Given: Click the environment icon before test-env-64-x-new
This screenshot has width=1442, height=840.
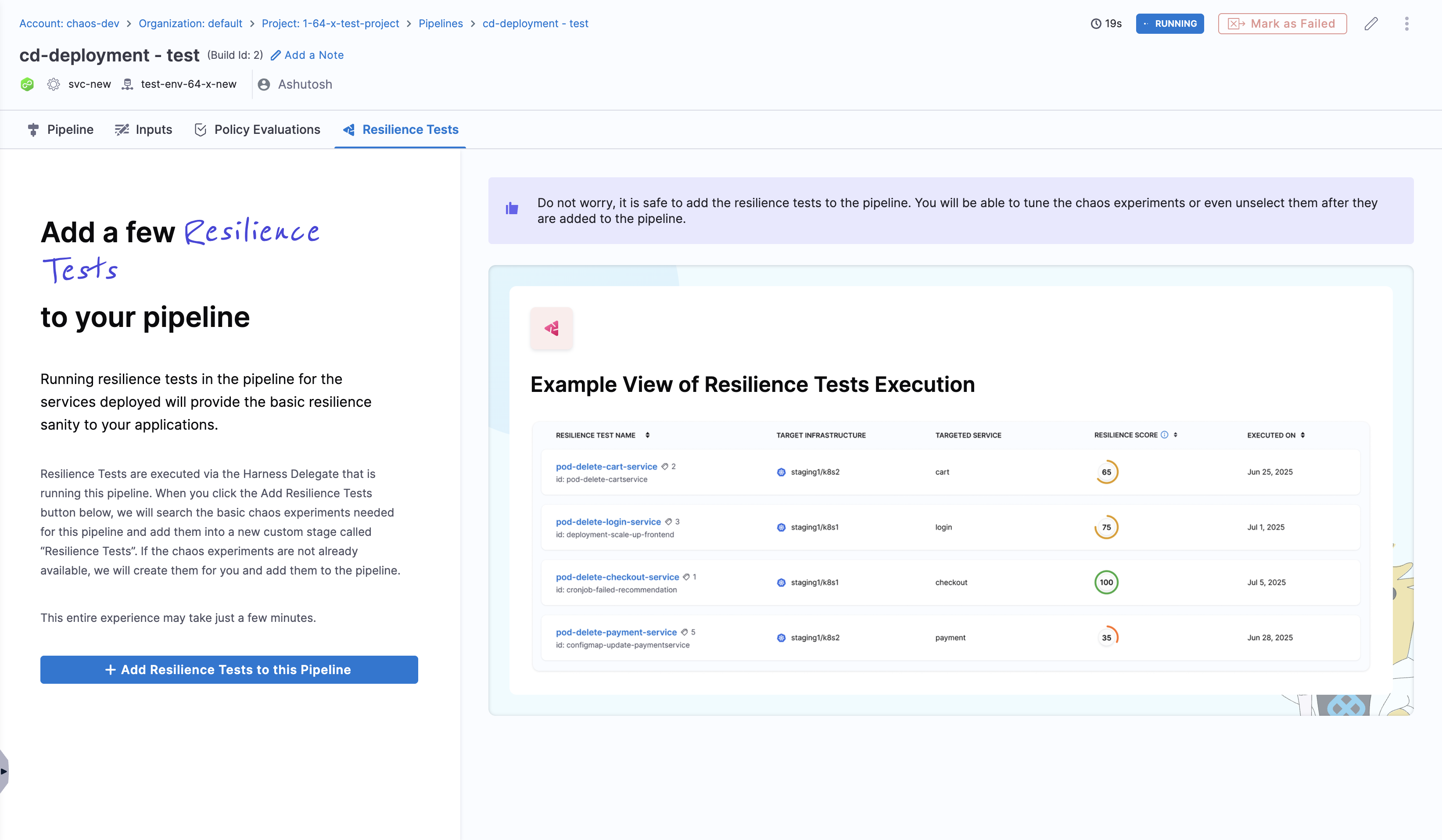Looking at the screenshot, I should point(128,83).
